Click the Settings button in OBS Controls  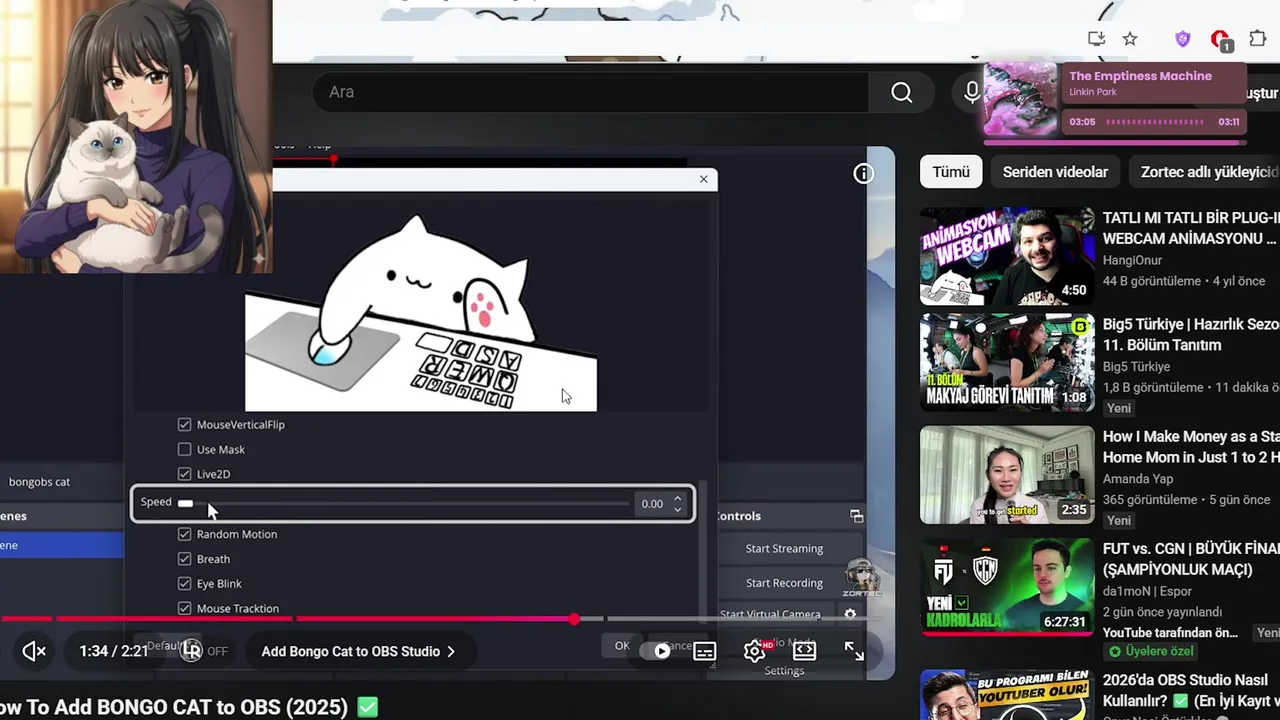click(x=784, y=670)
